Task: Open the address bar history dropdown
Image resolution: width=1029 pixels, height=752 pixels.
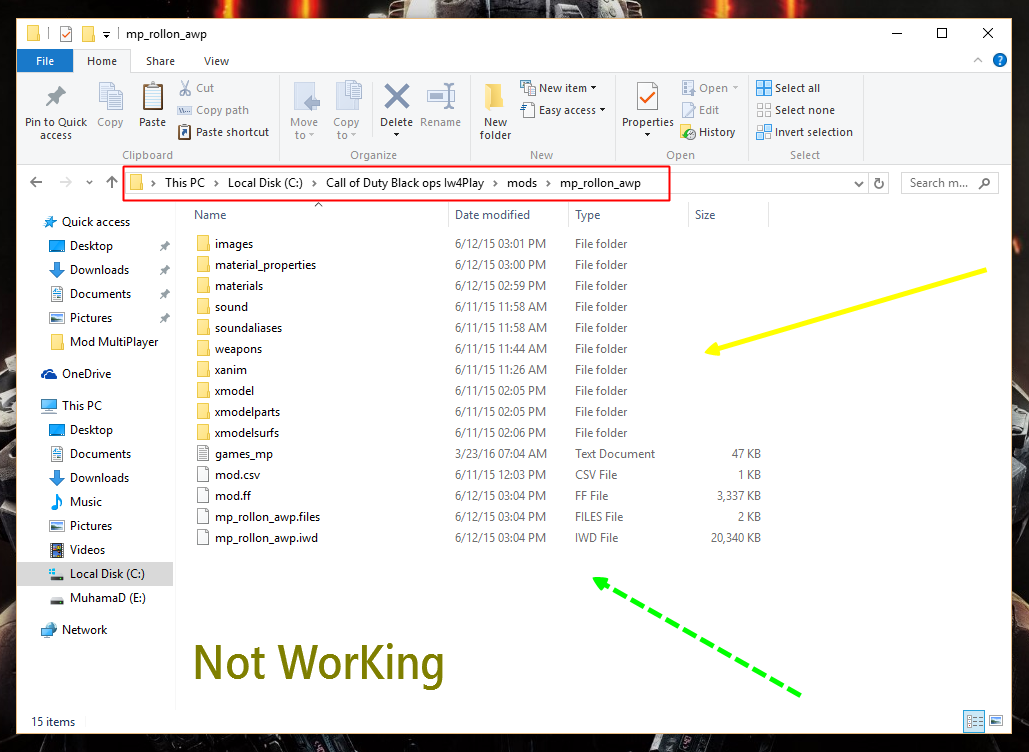Action: 859,183
